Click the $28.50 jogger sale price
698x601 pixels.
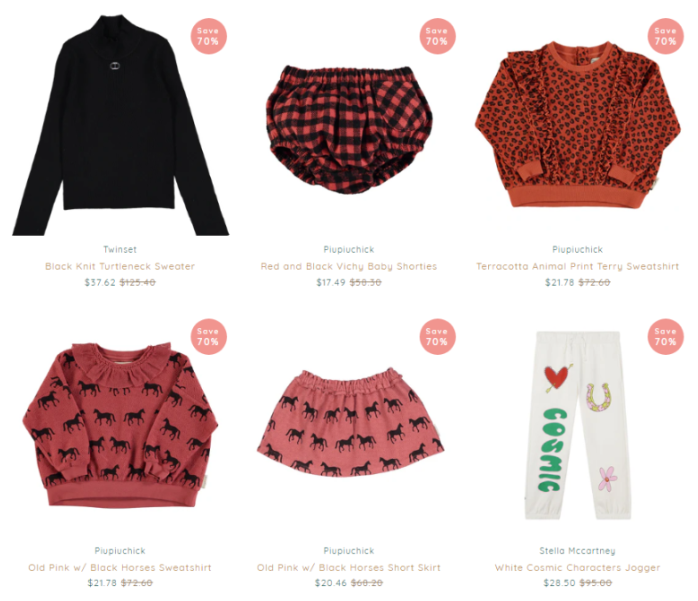coord(559,583)
